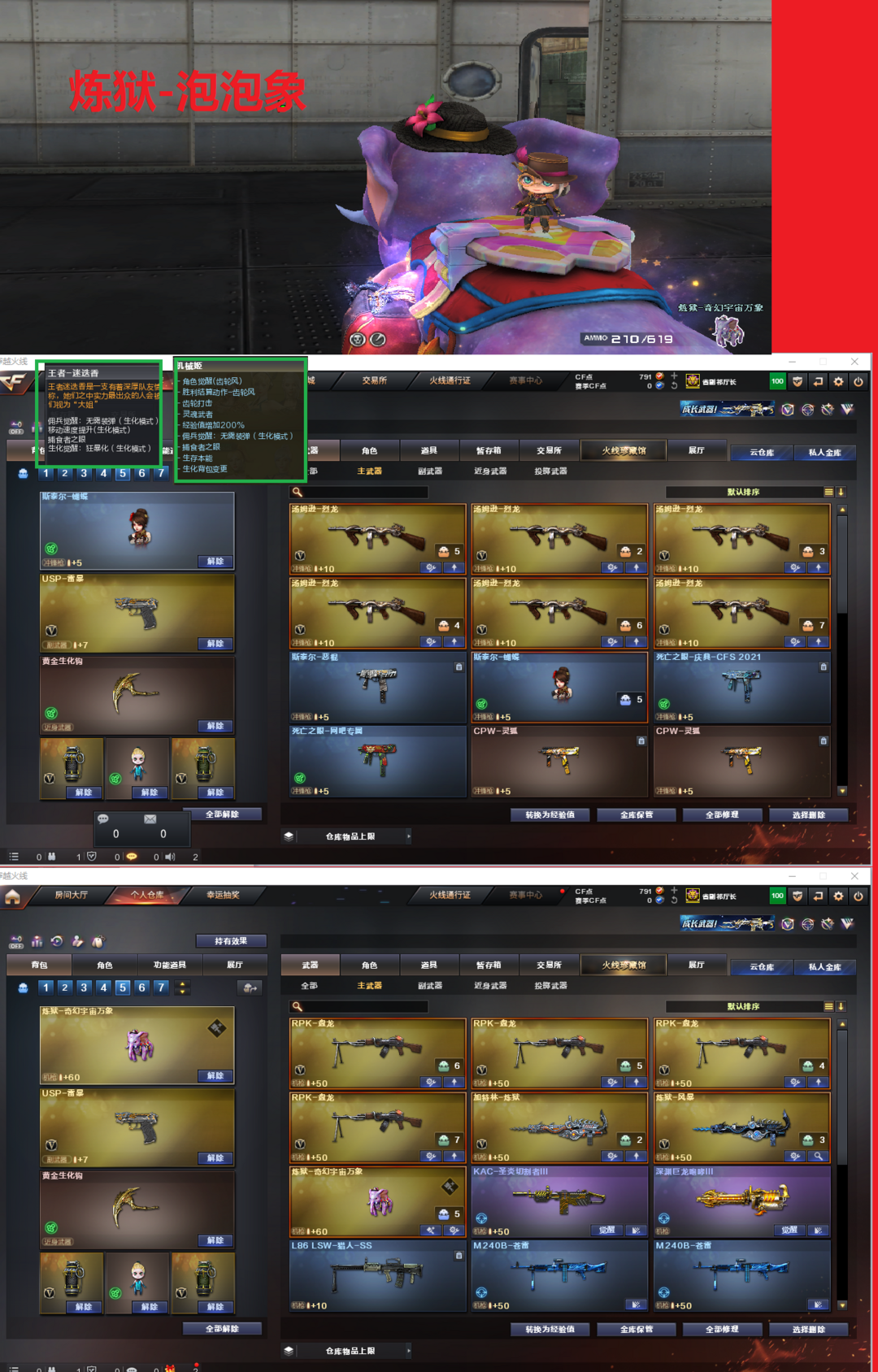Open 默认排序 sort dropdown in upper window
The image size is (878, 1372).
tap(744, 492)
